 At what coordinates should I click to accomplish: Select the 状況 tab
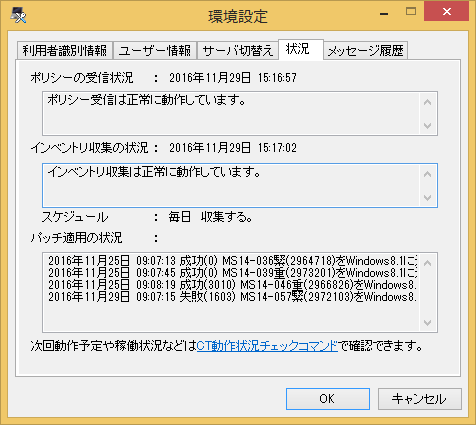(301, 49)
